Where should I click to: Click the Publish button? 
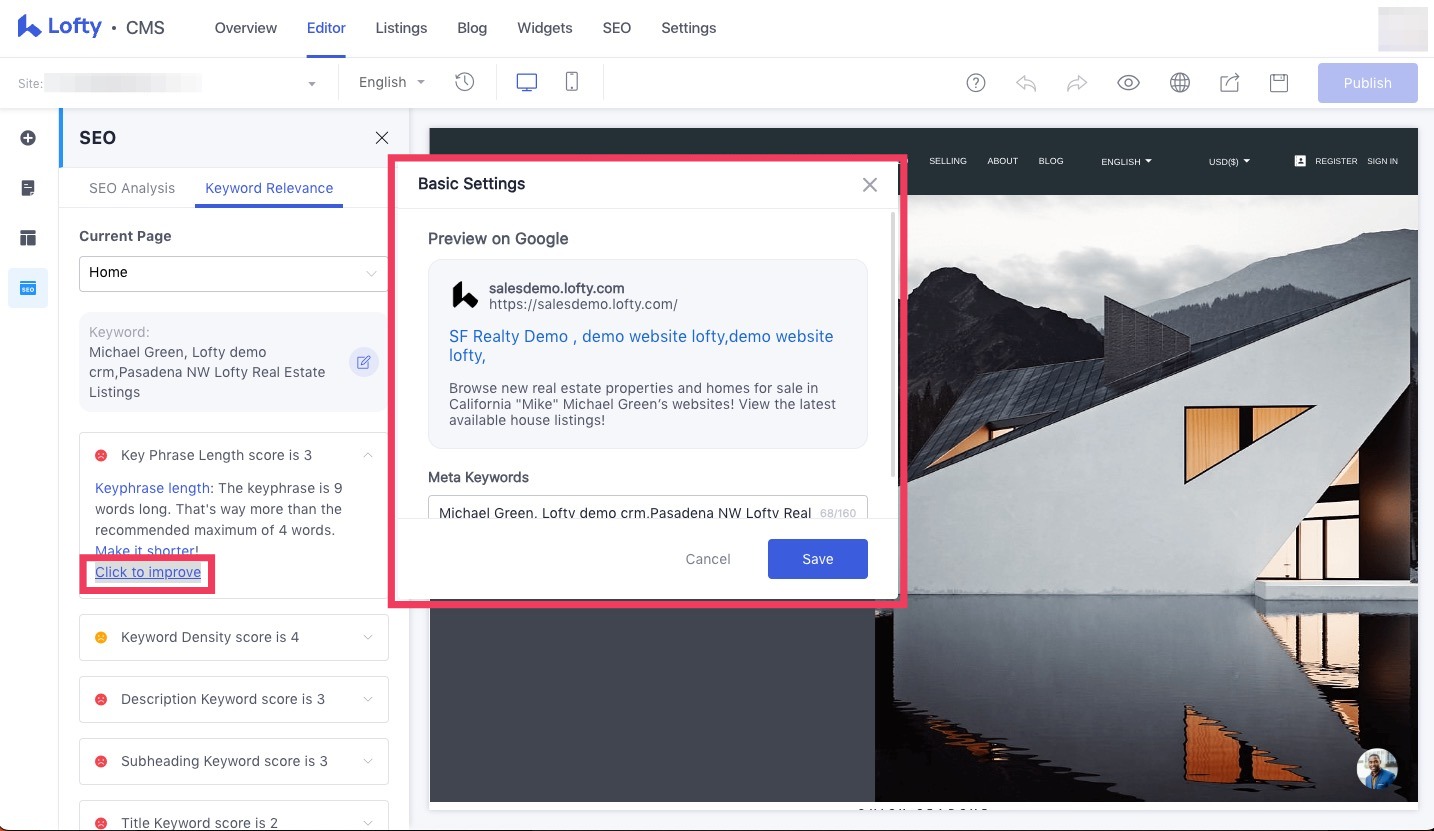(1367, 83)
